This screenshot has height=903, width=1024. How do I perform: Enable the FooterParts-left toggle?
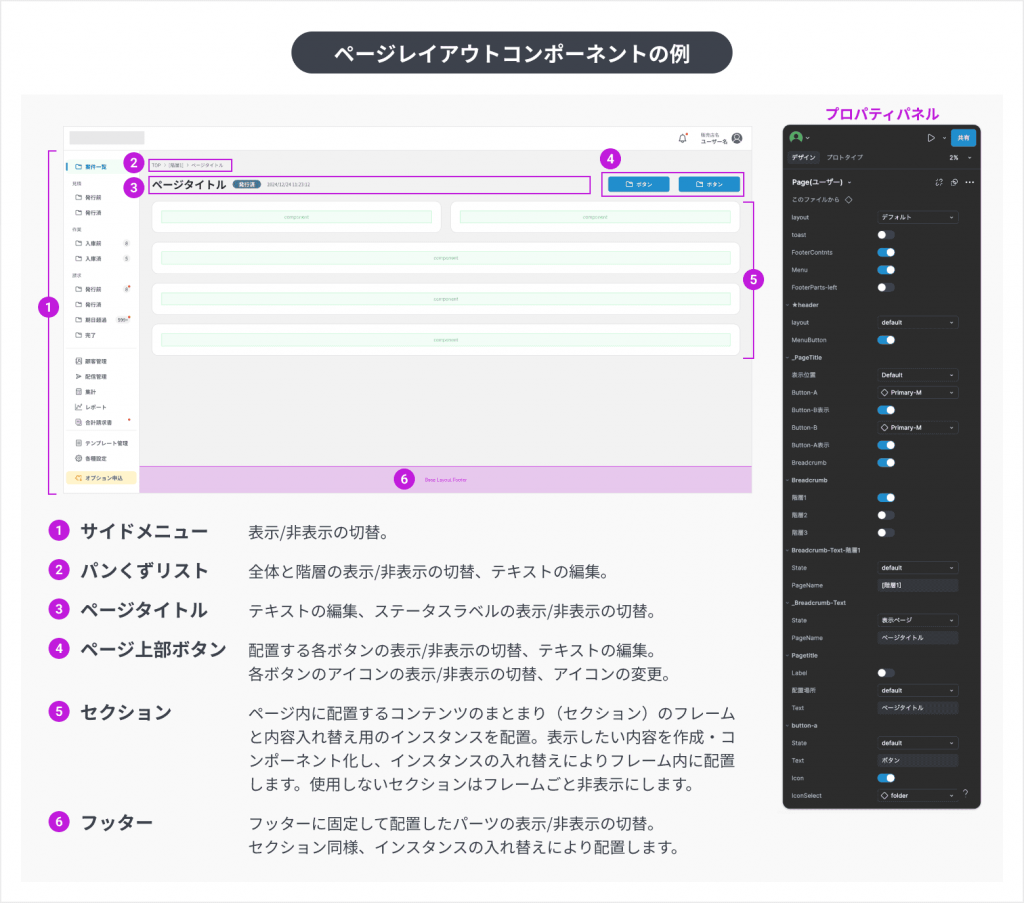tap(886, 287)
